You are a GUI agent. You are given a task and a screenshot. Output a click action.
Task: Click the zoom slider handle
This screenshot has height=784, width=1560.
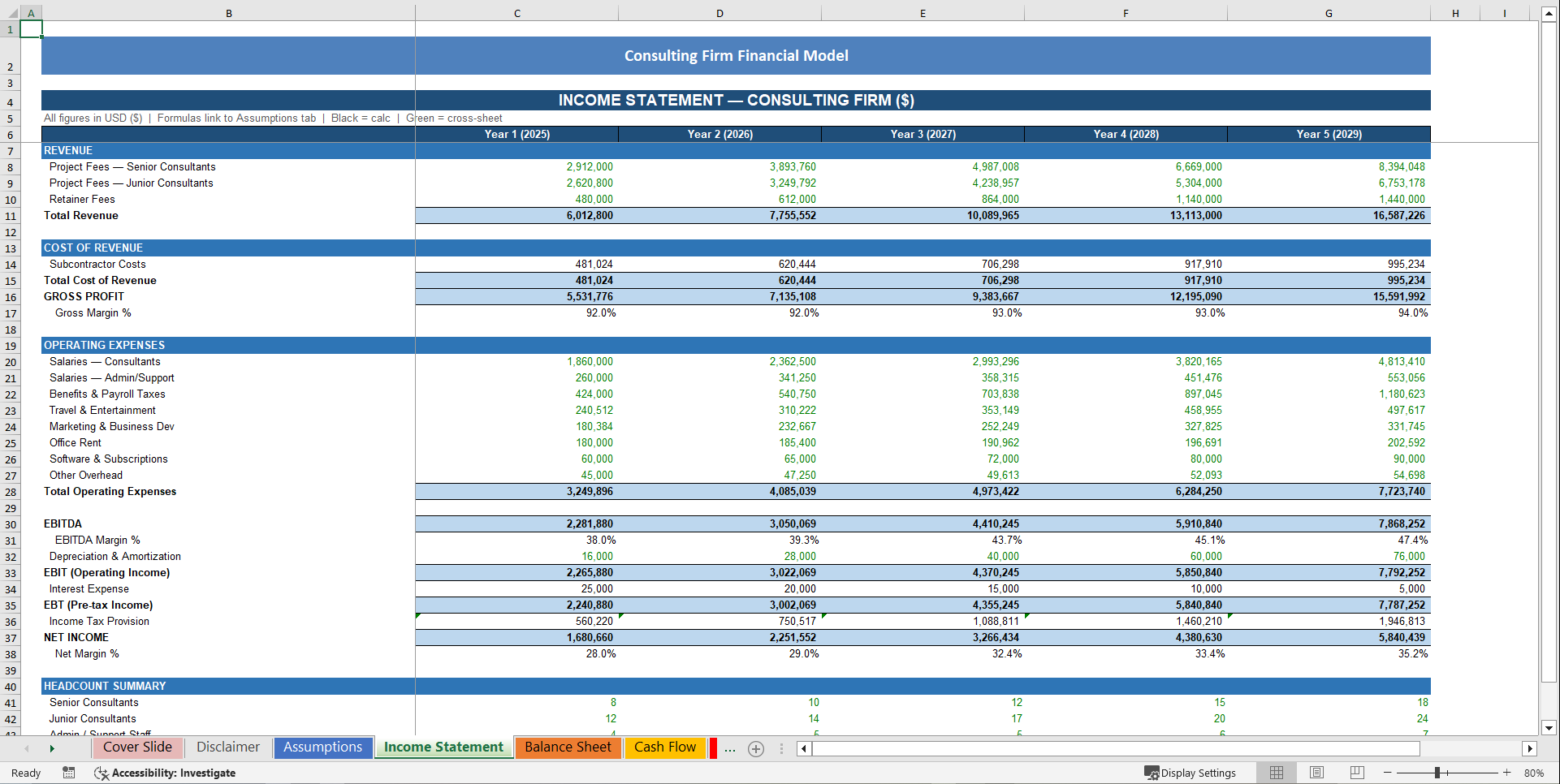1439,773
